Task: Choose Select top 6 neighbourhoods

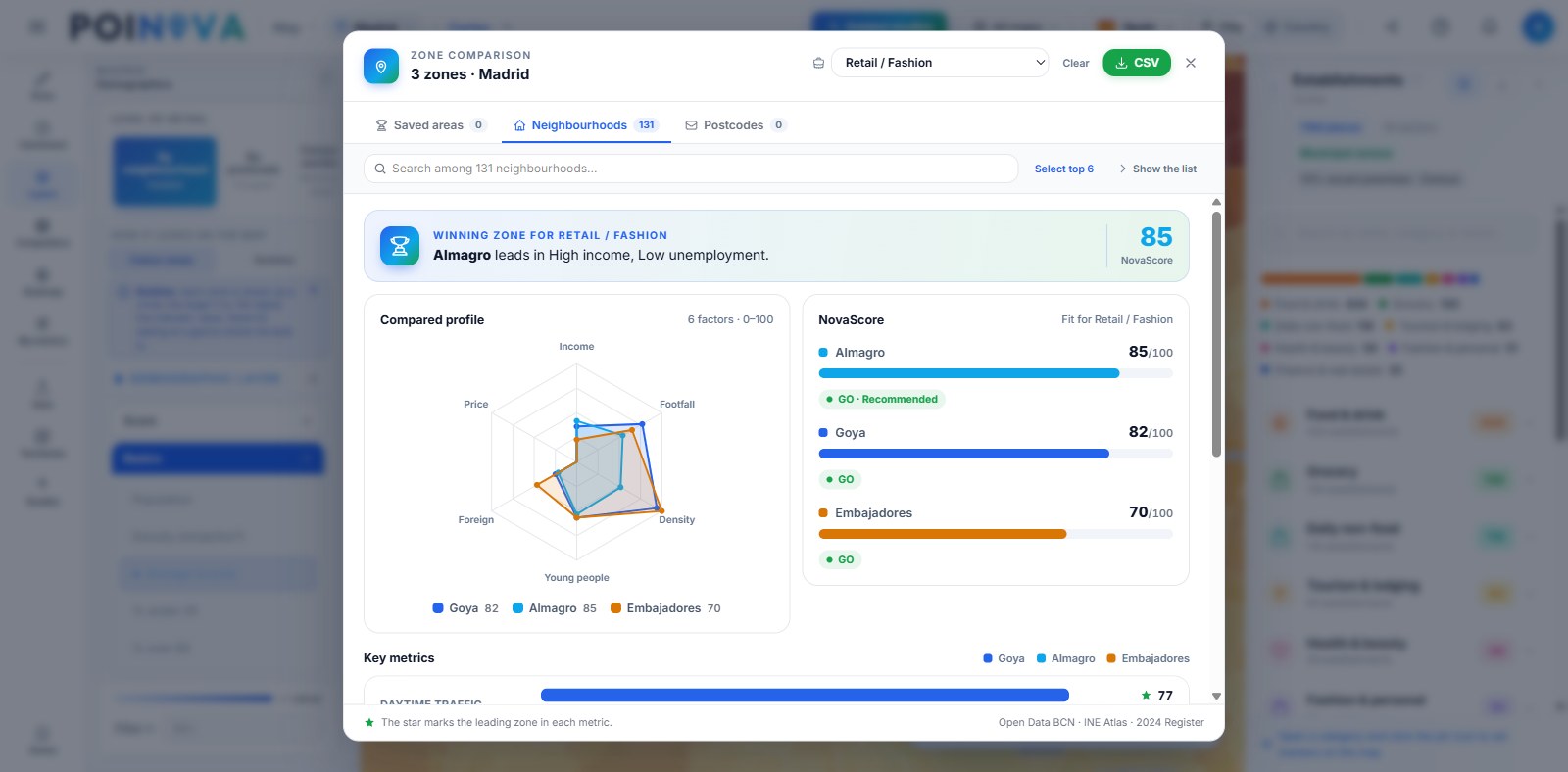Action: (1064, 169)
